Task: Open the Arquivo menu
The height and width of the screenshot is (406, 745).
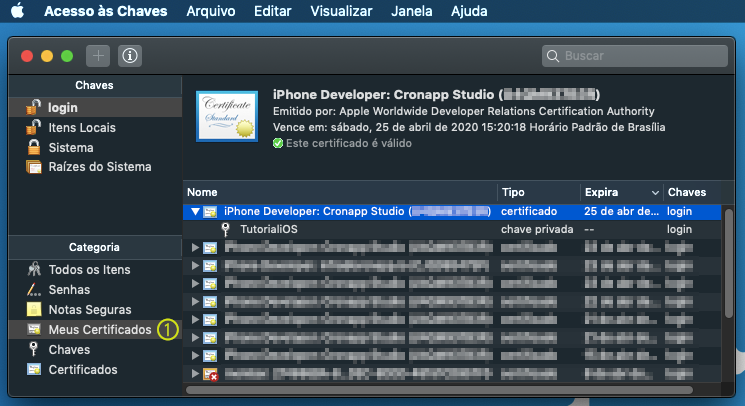Action: pos(210,11)
